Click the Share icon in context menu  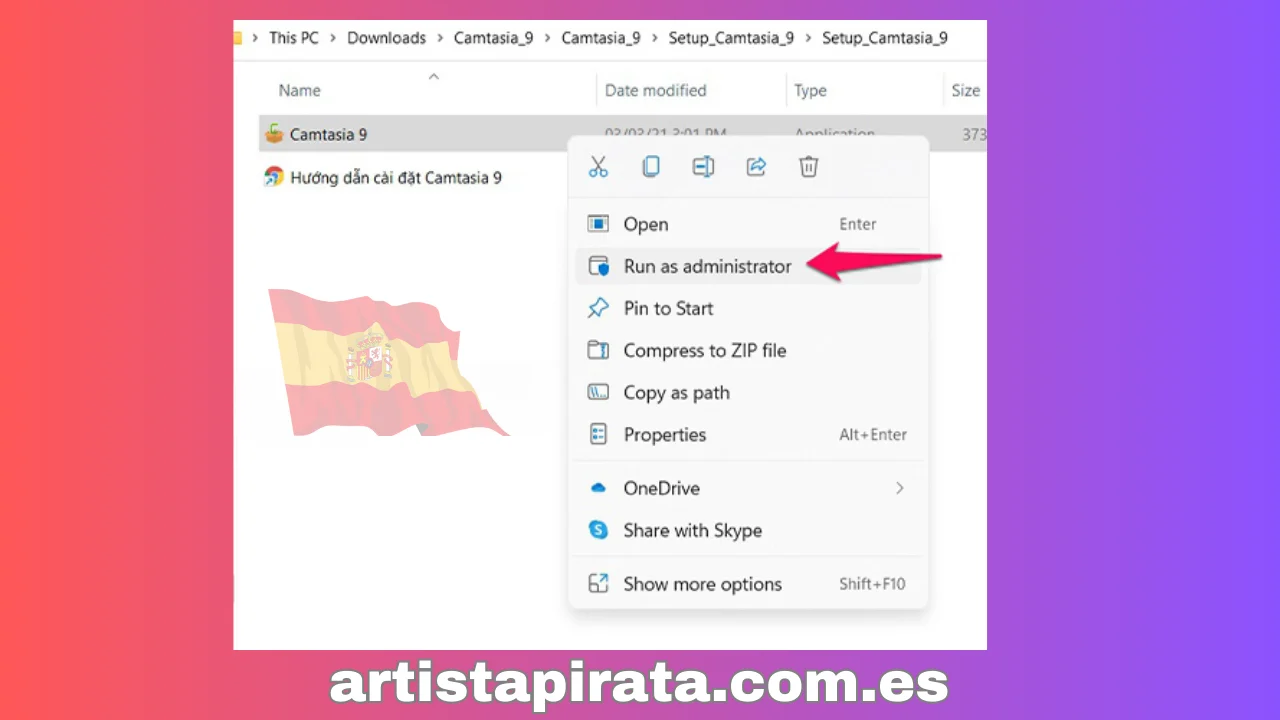(x=756, y=167)
